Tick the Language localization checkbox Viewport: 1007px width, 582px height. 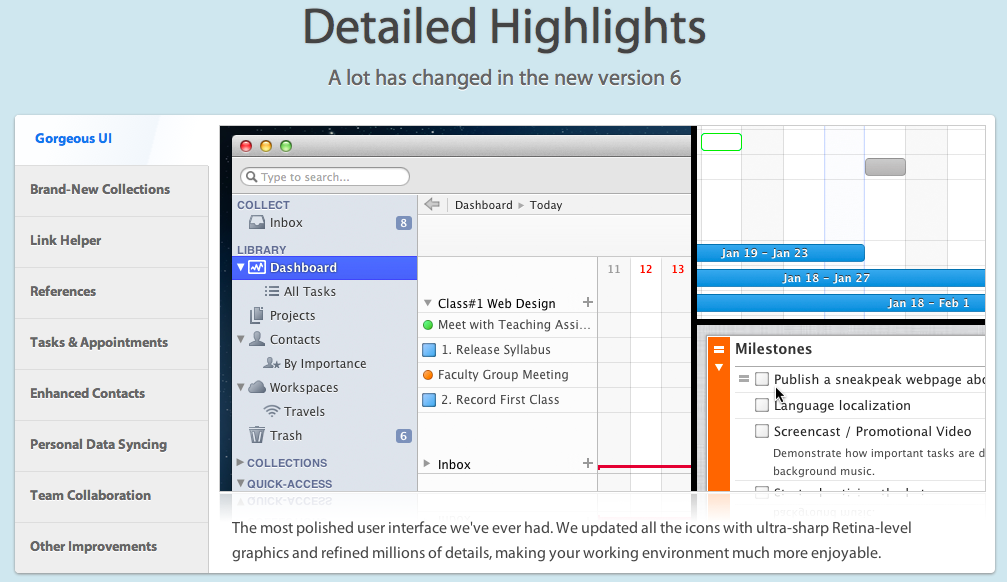pos(762,405)
